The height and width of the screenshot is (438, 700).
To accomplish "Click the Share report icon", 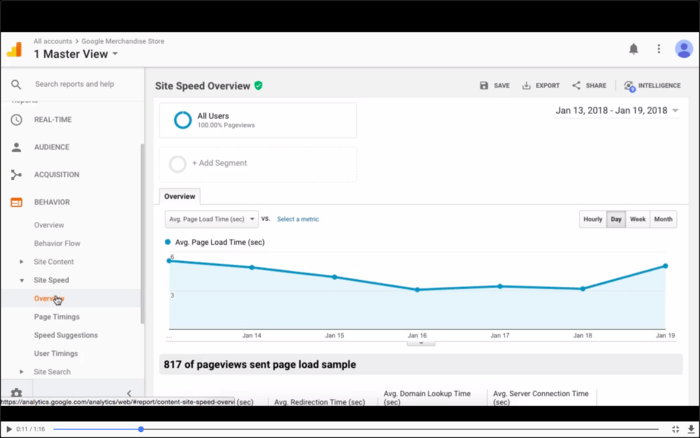I will [x=577, y=86].
